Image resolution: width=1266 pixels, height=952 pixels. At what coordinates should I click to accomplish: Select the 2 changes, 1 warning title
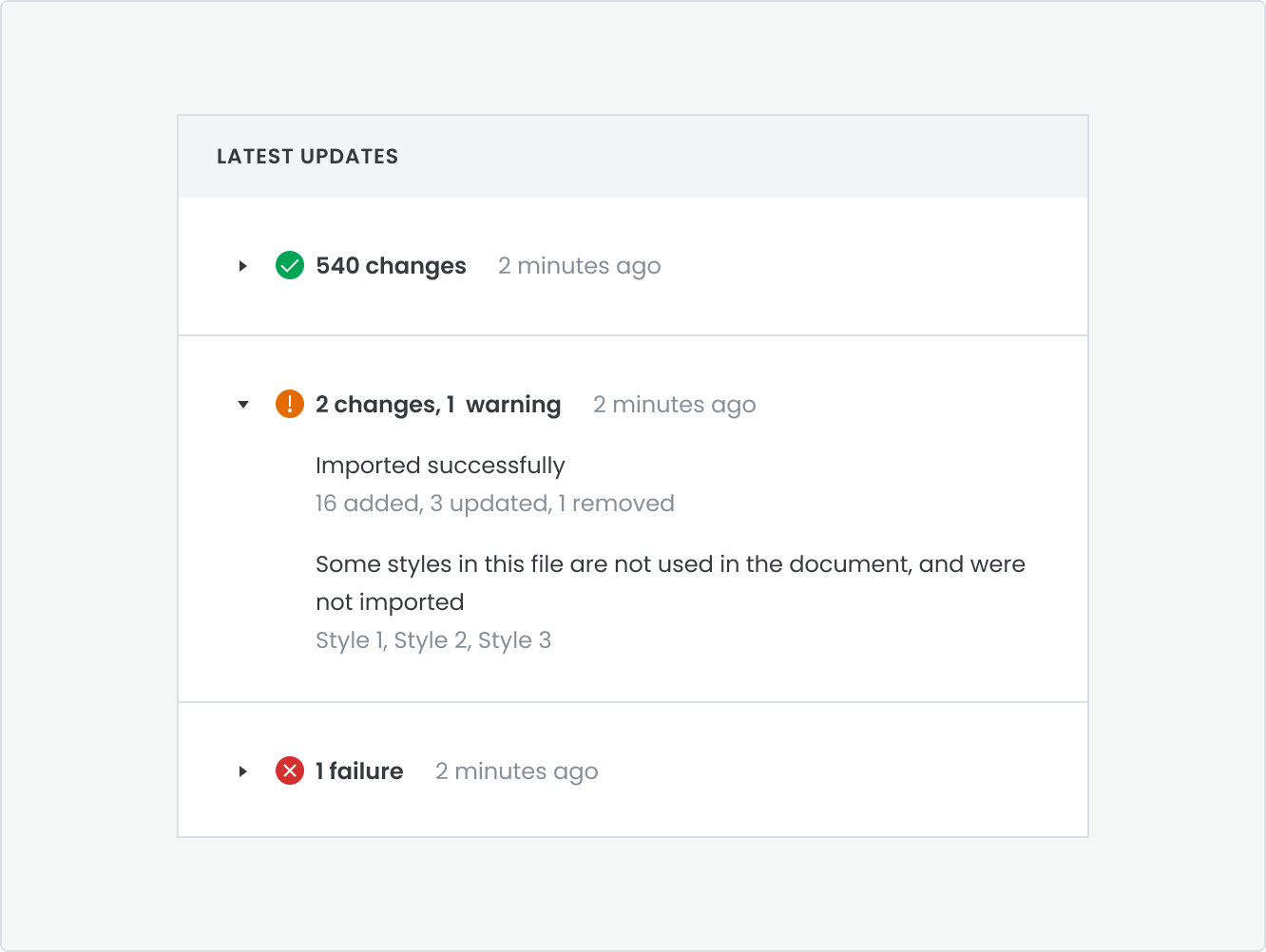(438, 405)
